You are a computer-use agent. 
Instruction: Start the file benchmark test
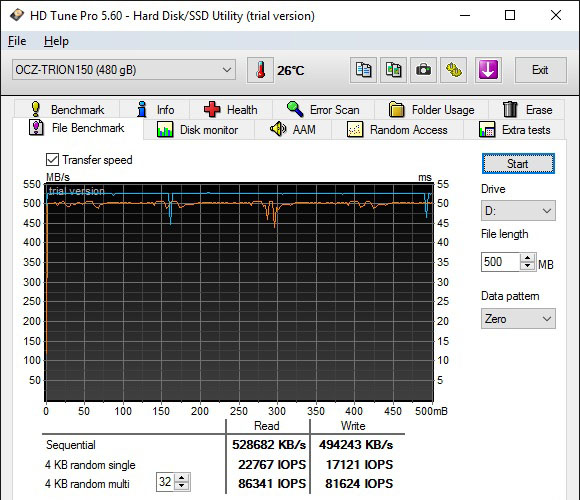[518, 163]
